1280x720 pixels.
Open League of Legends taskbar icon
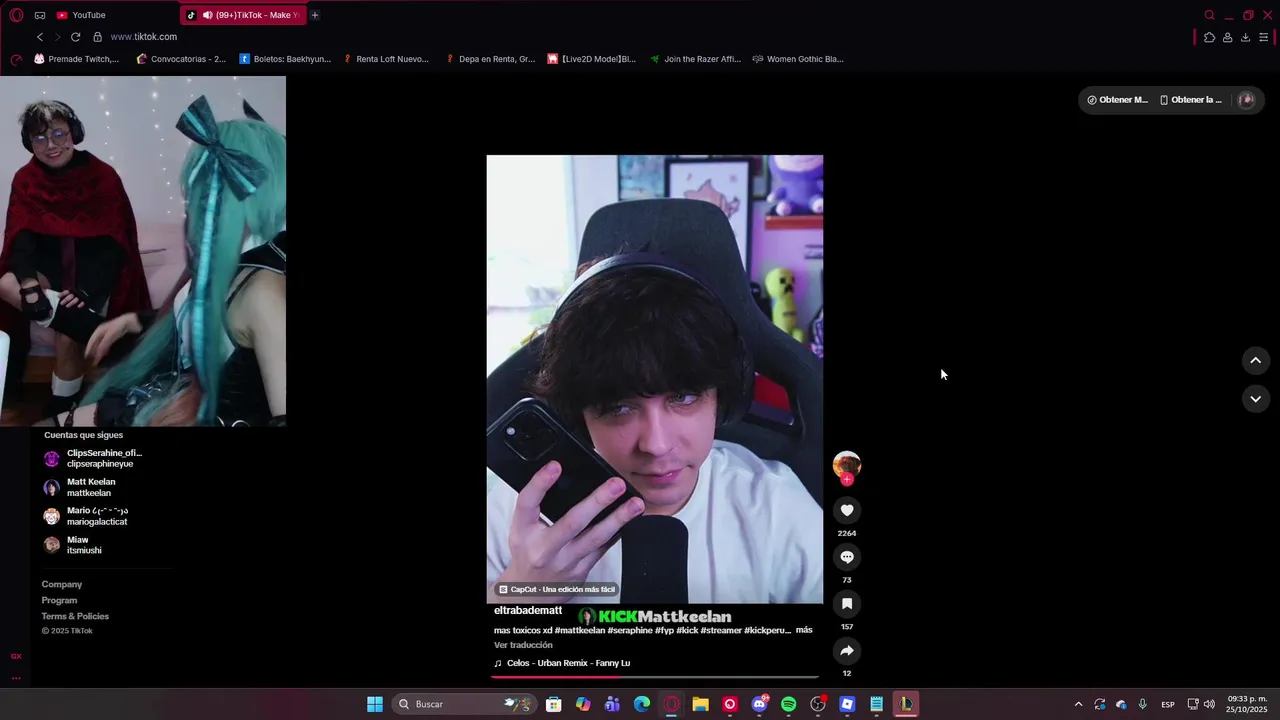click(x=906, y=704)
